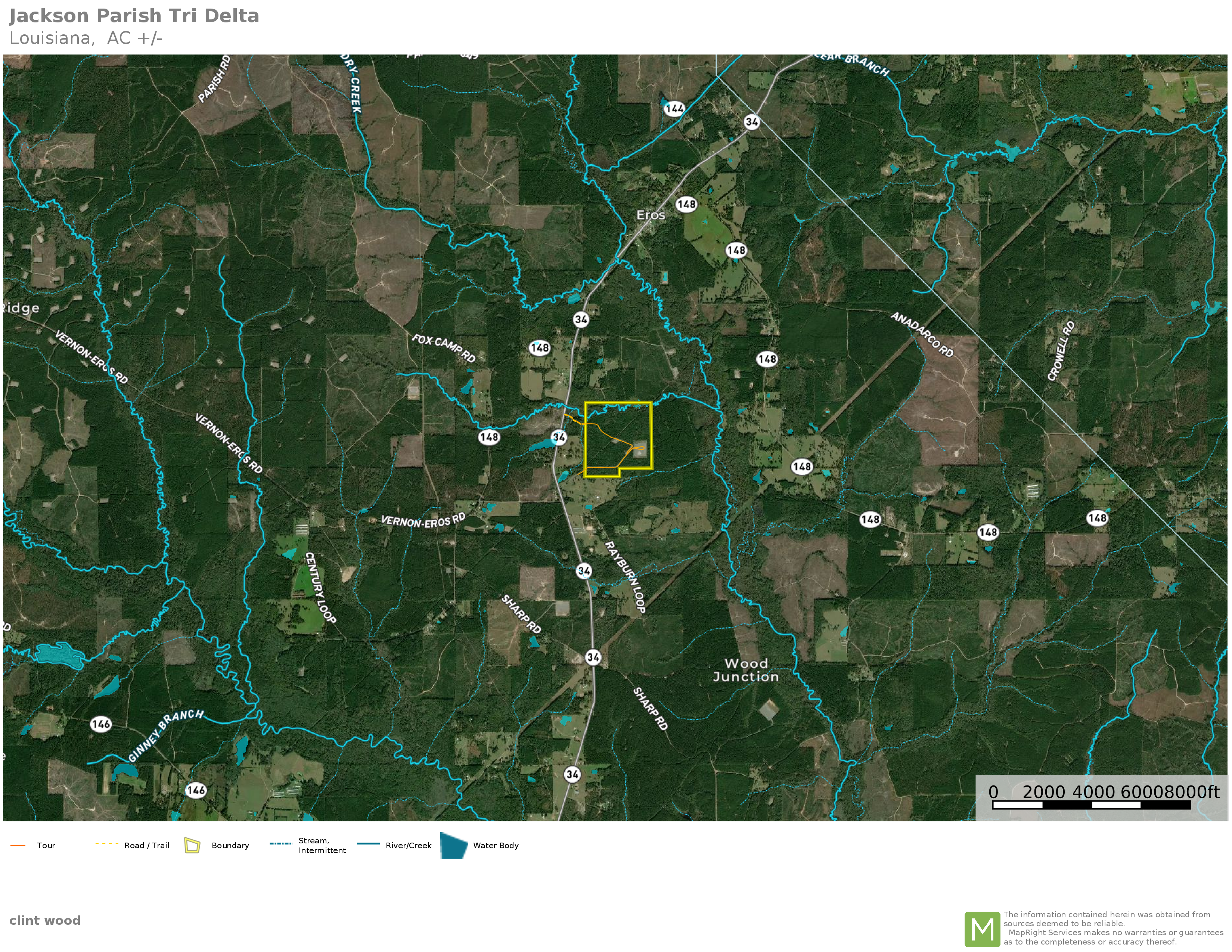Click the River/Creek legend line symbol
1232x952 pixels.
click(368, 844)
